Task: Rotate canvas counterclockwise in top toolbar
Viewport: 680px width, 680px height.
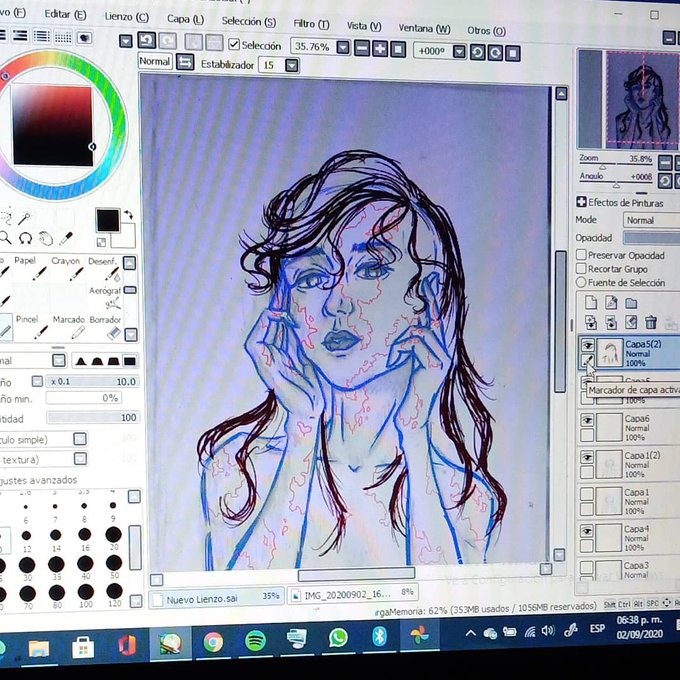Action: click(x=477, y=52)
